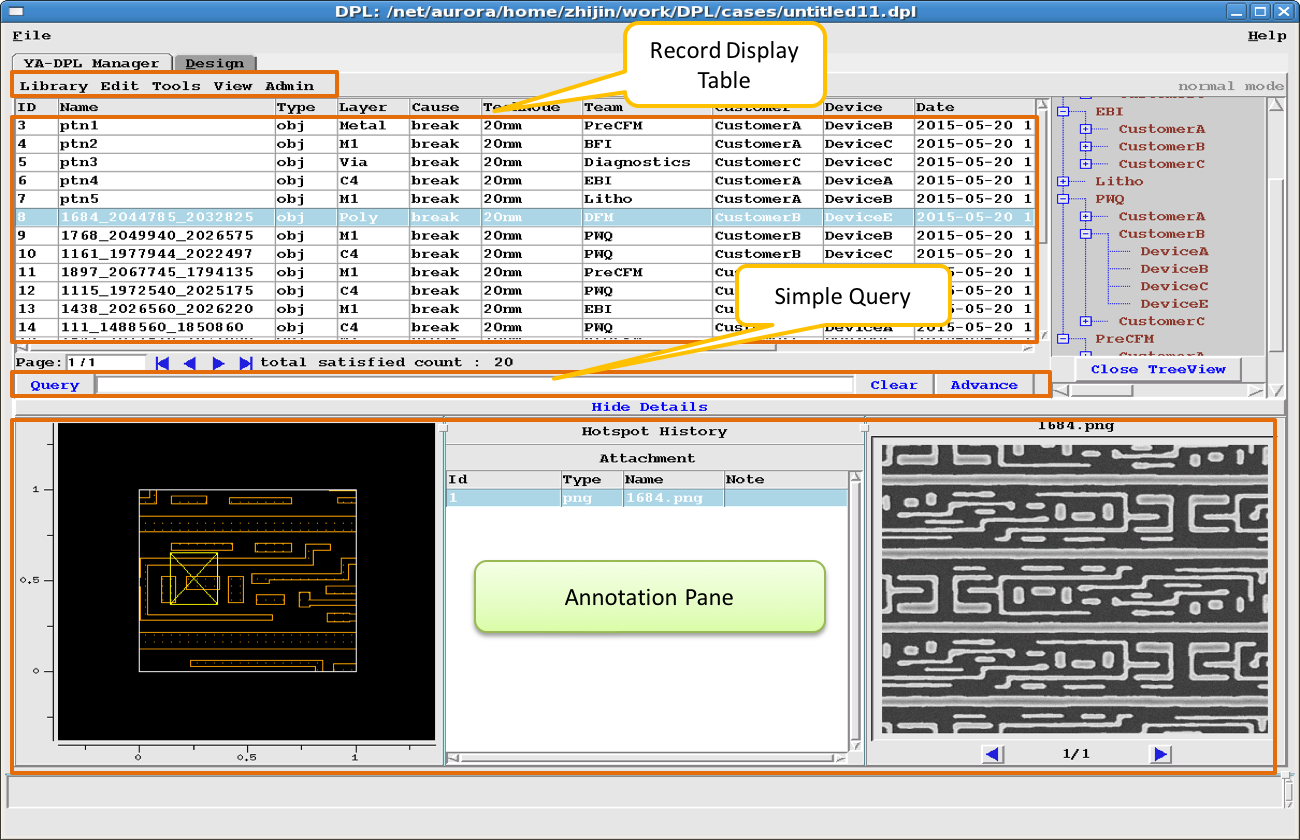Screen dimensions: 1300x840
Task: Select DeviceE in the tree view
Action: coord(1174,304)
